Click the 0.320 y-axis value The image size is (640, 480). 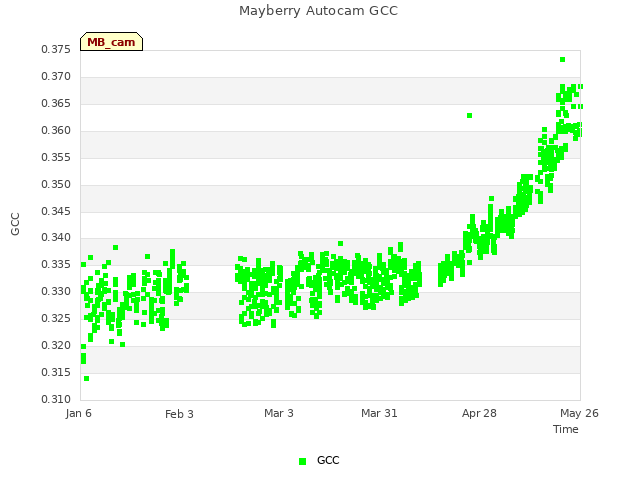pos(56,345)
